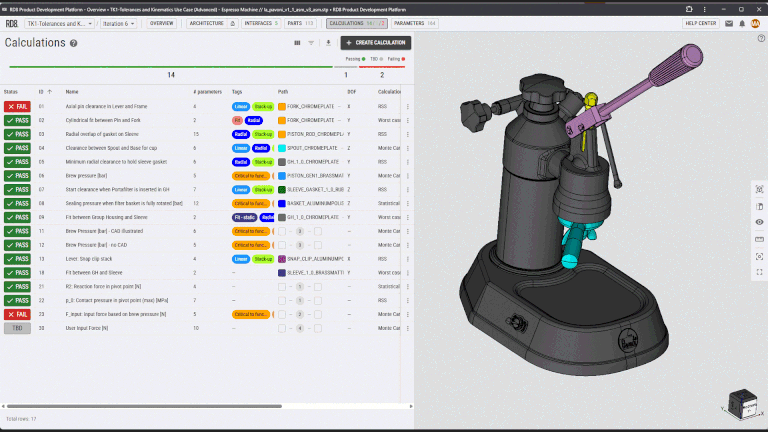Sort by the ID column arrow
This screenshot has width=768, height=432.
tap(49, 92)
